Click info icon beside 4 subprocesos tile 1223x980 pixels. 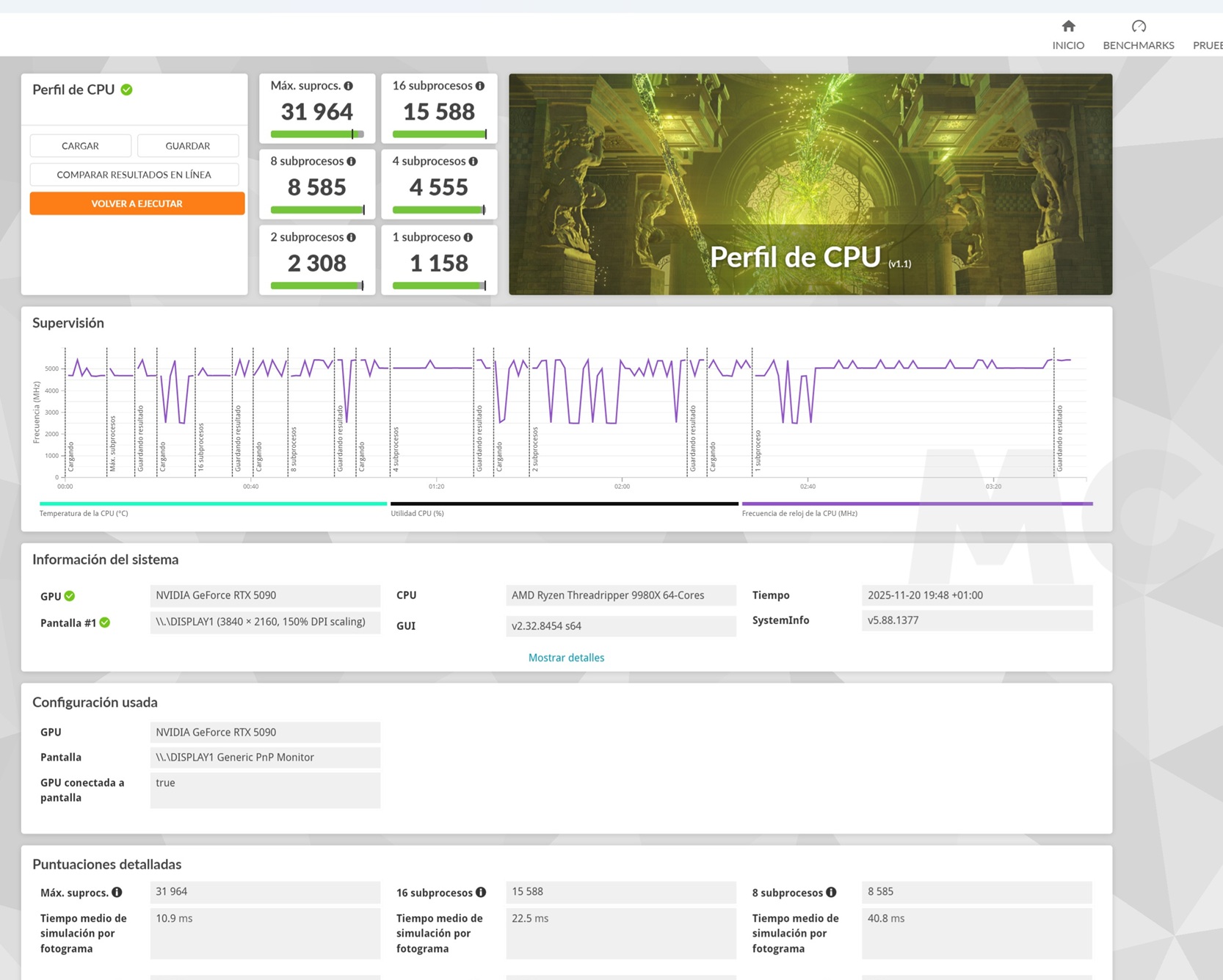[473, 161]
